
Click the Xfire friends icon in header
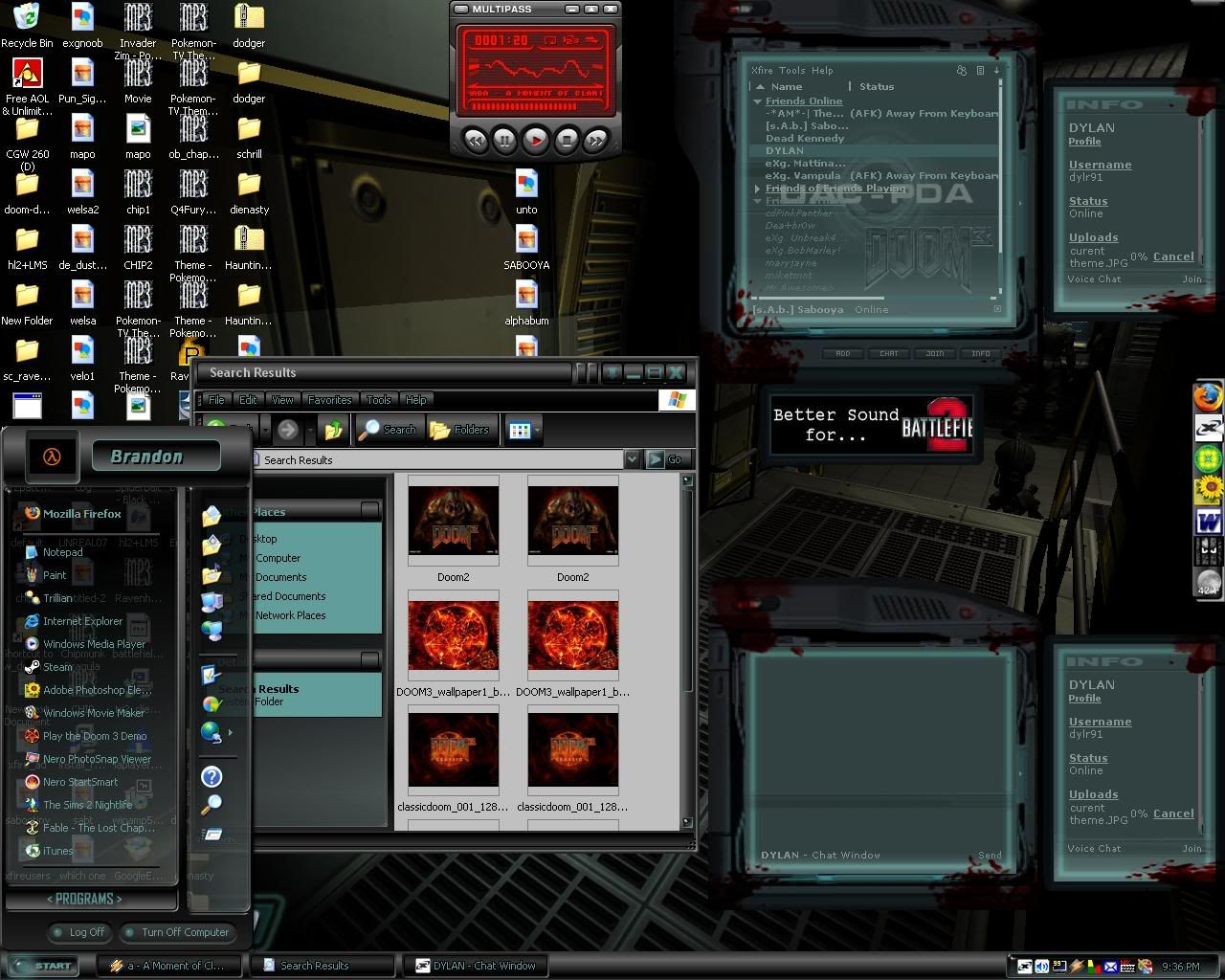pos(962,70)
